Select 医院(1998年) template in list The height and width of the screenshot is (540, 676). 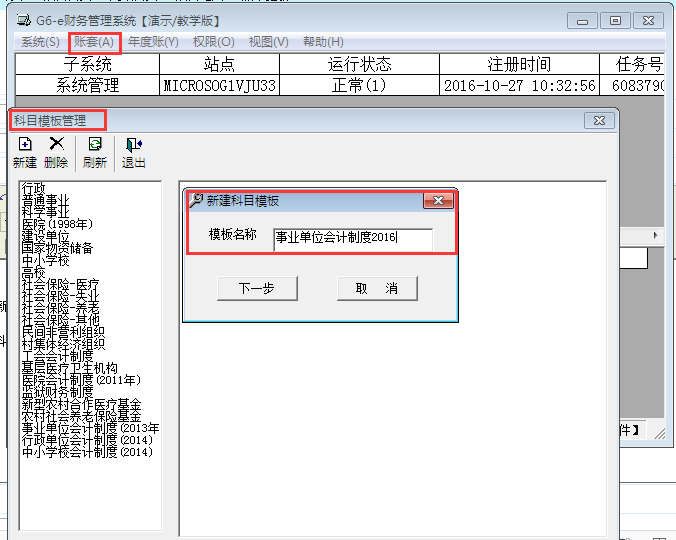tap(57, 224)
